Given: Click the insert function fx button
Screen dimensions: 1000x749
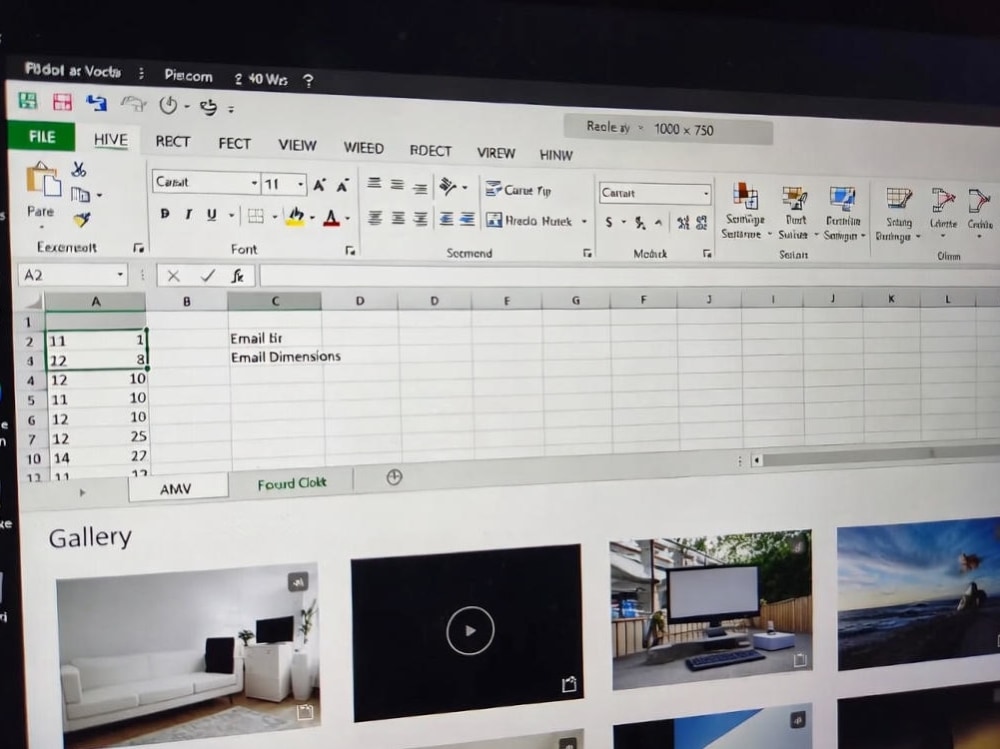Looking at the screenshot, I should click(238, 276).
